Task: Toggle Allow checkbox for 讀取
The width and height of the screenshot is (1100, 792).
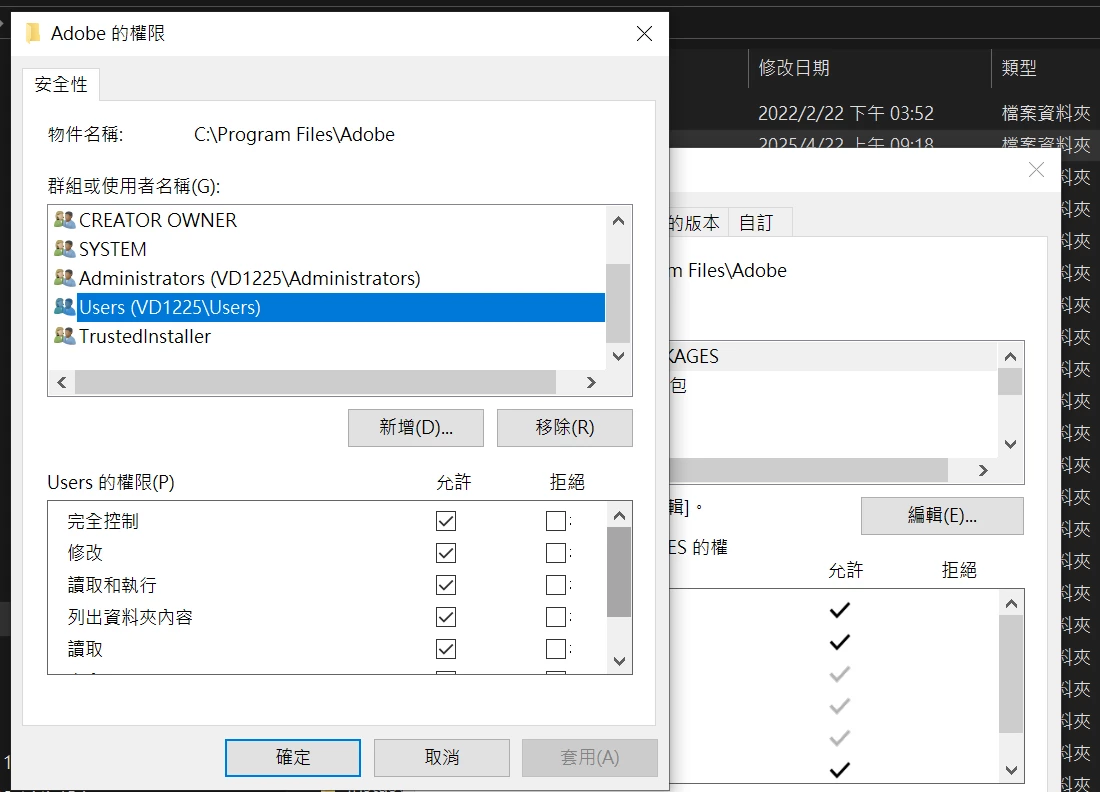Action: tap(446, 649)
